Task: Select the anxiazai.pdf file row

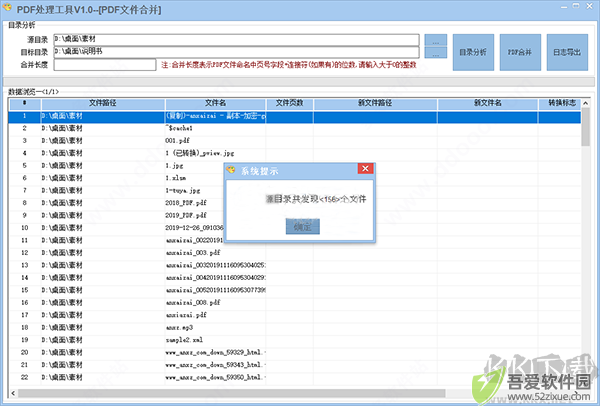Action: click(295, 315)
